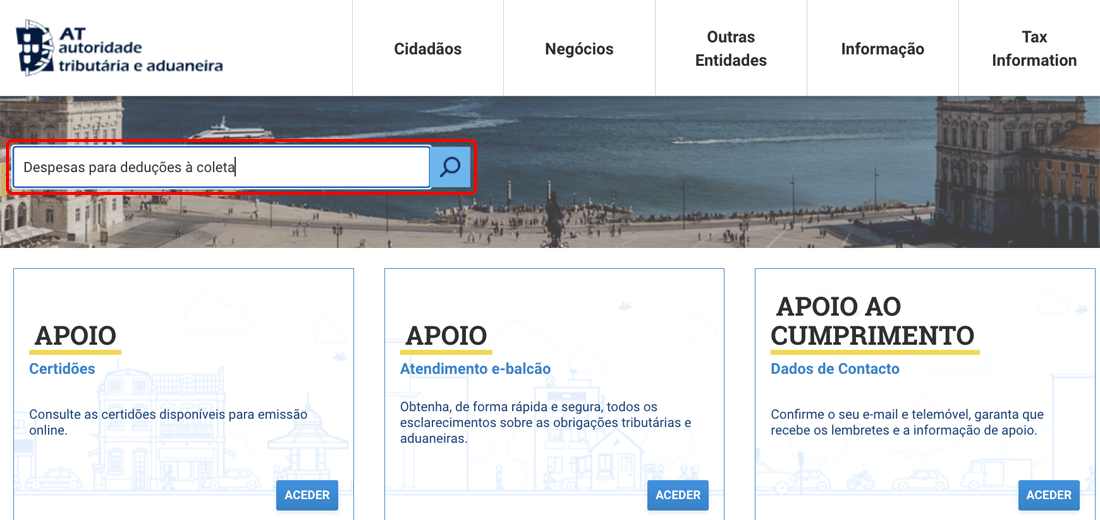Go to Tax Information menu
The image size is (1100, 520).
click(x=1034, y=48)
